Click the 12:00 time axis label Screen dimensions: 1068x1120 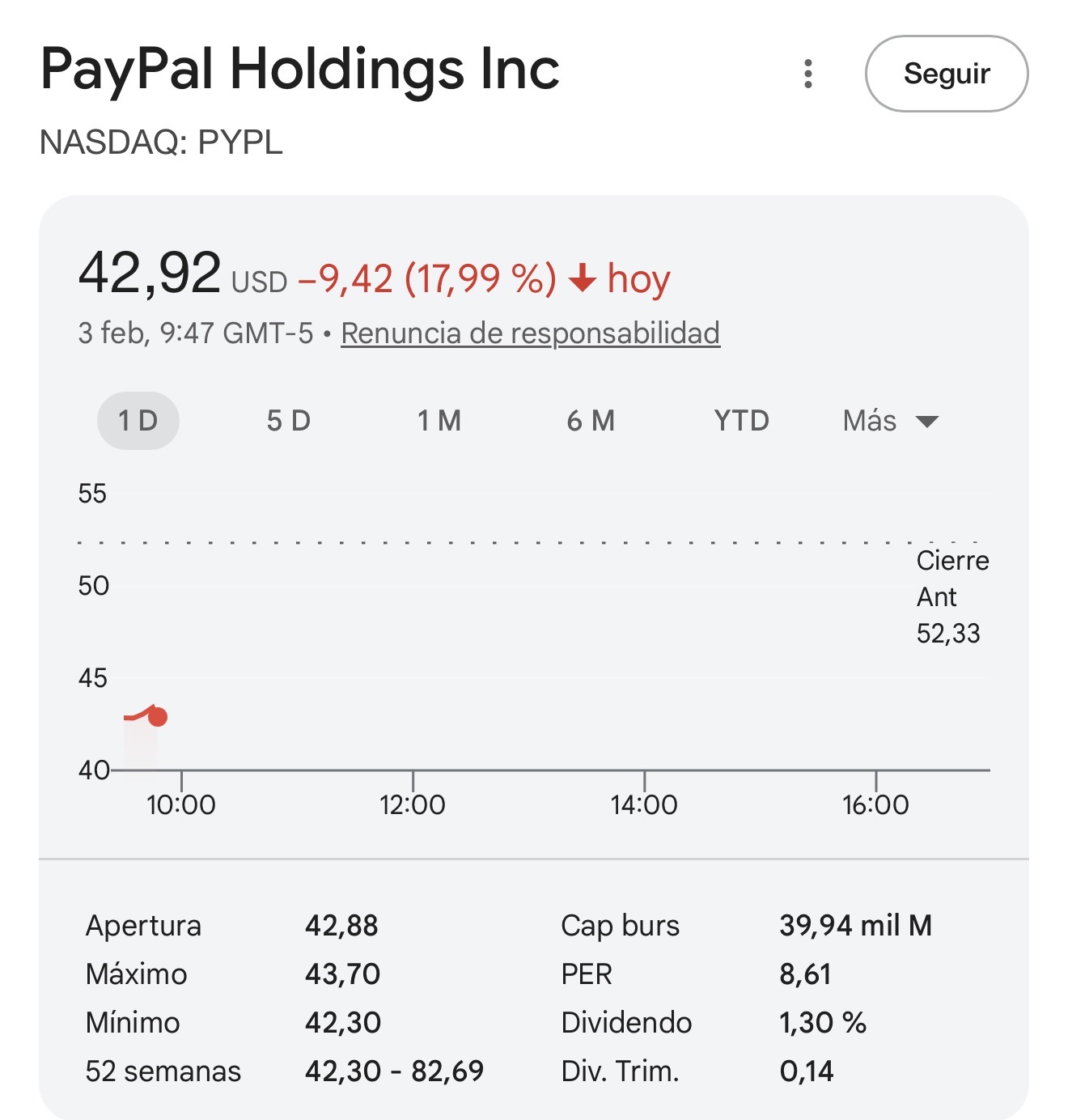(413, 804)
